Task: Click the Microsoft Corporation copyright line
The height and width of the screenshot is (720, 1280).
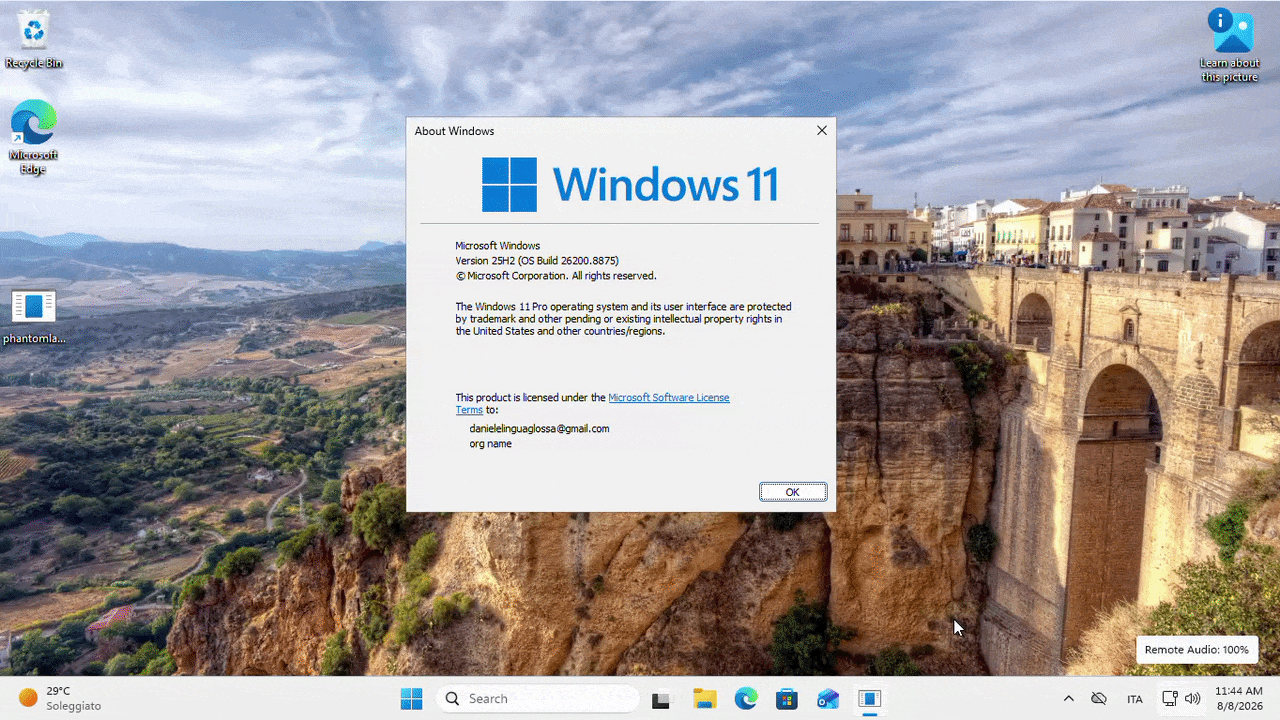Action: pos(556,275)
